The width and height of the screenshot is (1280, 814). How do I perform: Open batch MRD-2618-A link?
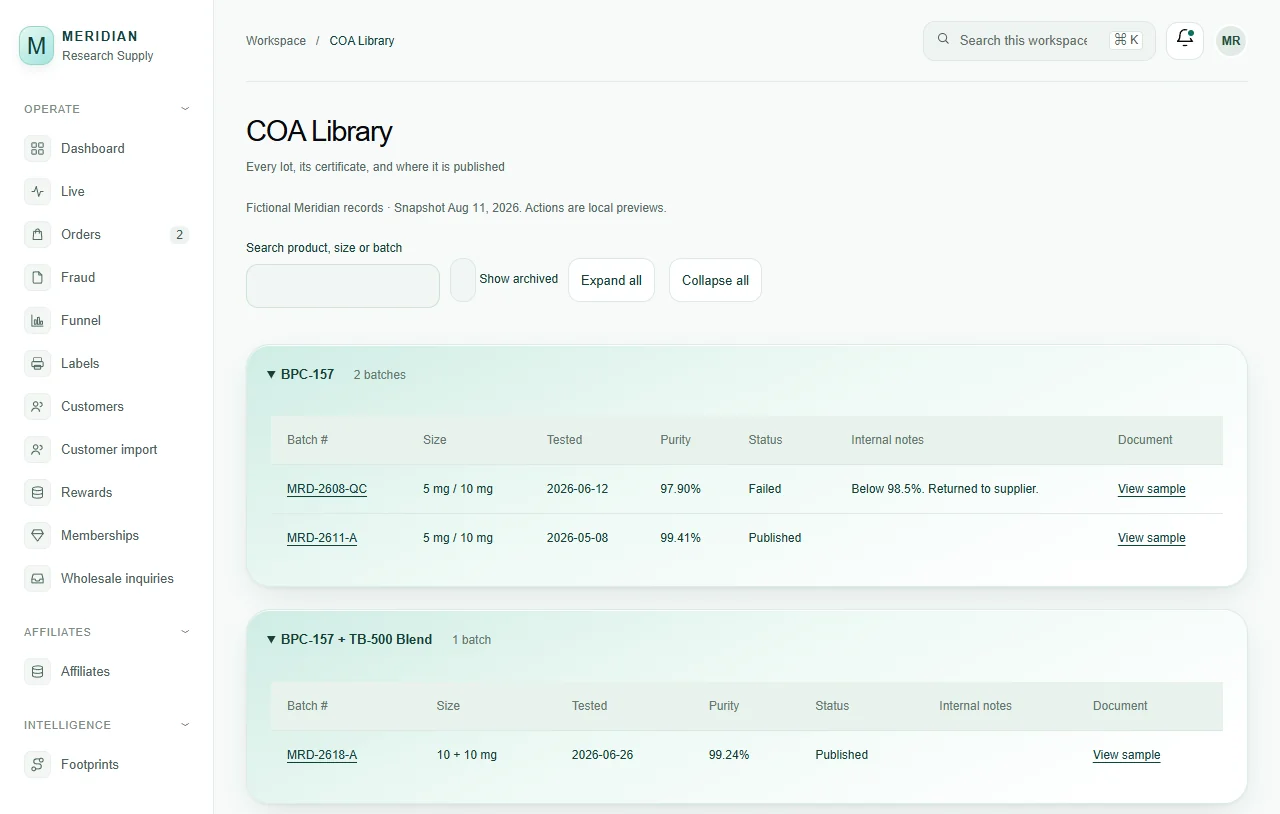(322, 755)
